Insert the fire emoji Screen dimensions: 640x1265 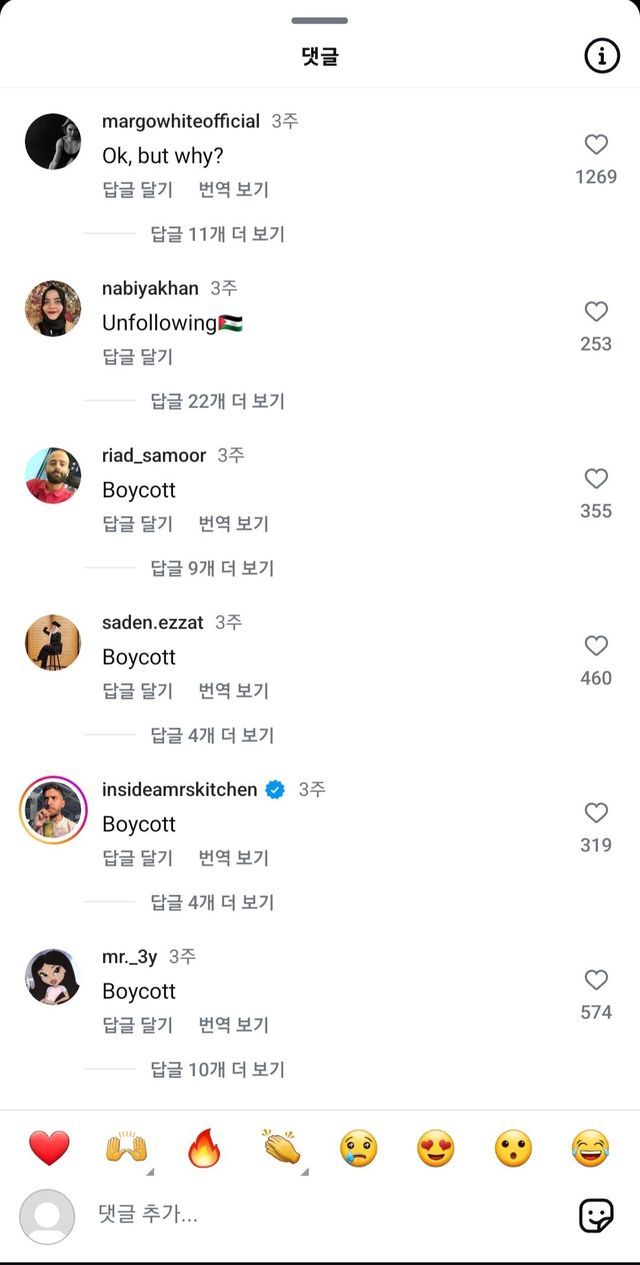204,1148
